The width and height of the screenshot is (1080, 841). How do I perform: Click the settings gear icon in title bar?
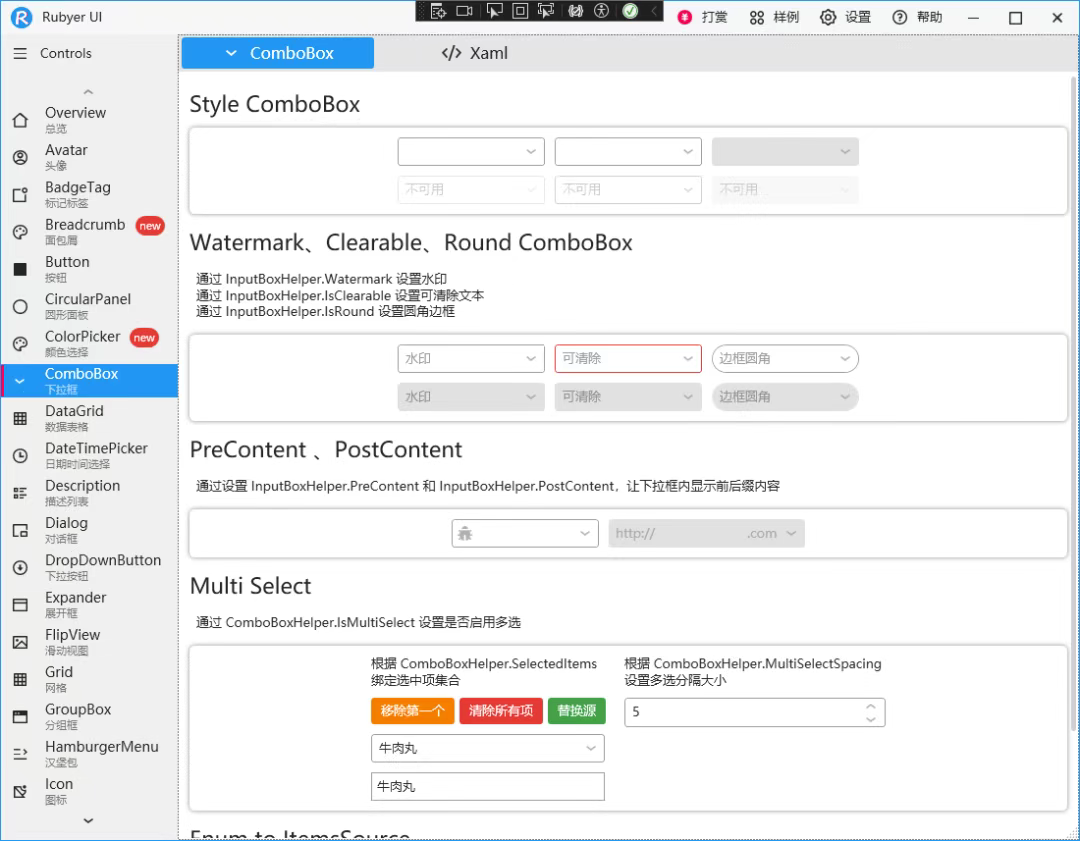(827, 17)
